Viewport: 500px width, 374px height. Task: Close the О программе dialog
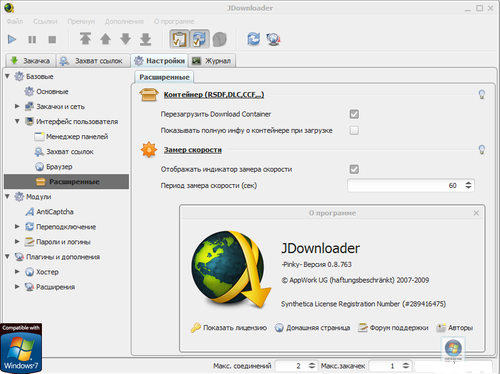pos(476,213)
